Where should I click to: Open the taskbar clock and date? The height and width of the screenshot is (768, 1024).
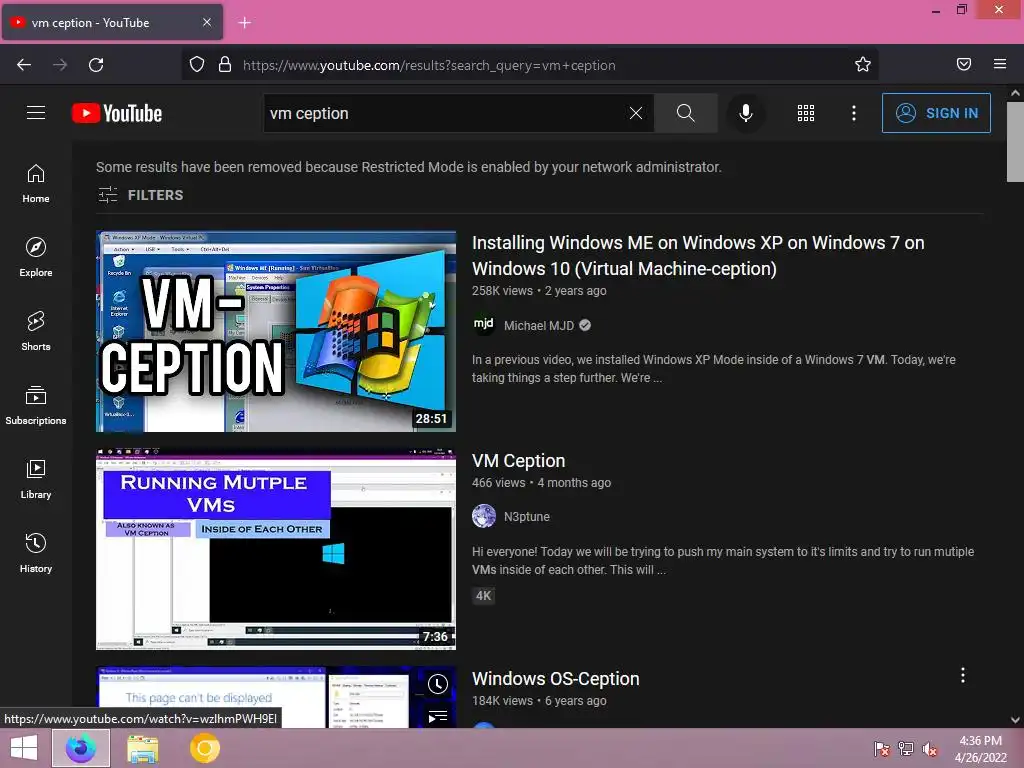pyautogui.click(x=981, y=748)
